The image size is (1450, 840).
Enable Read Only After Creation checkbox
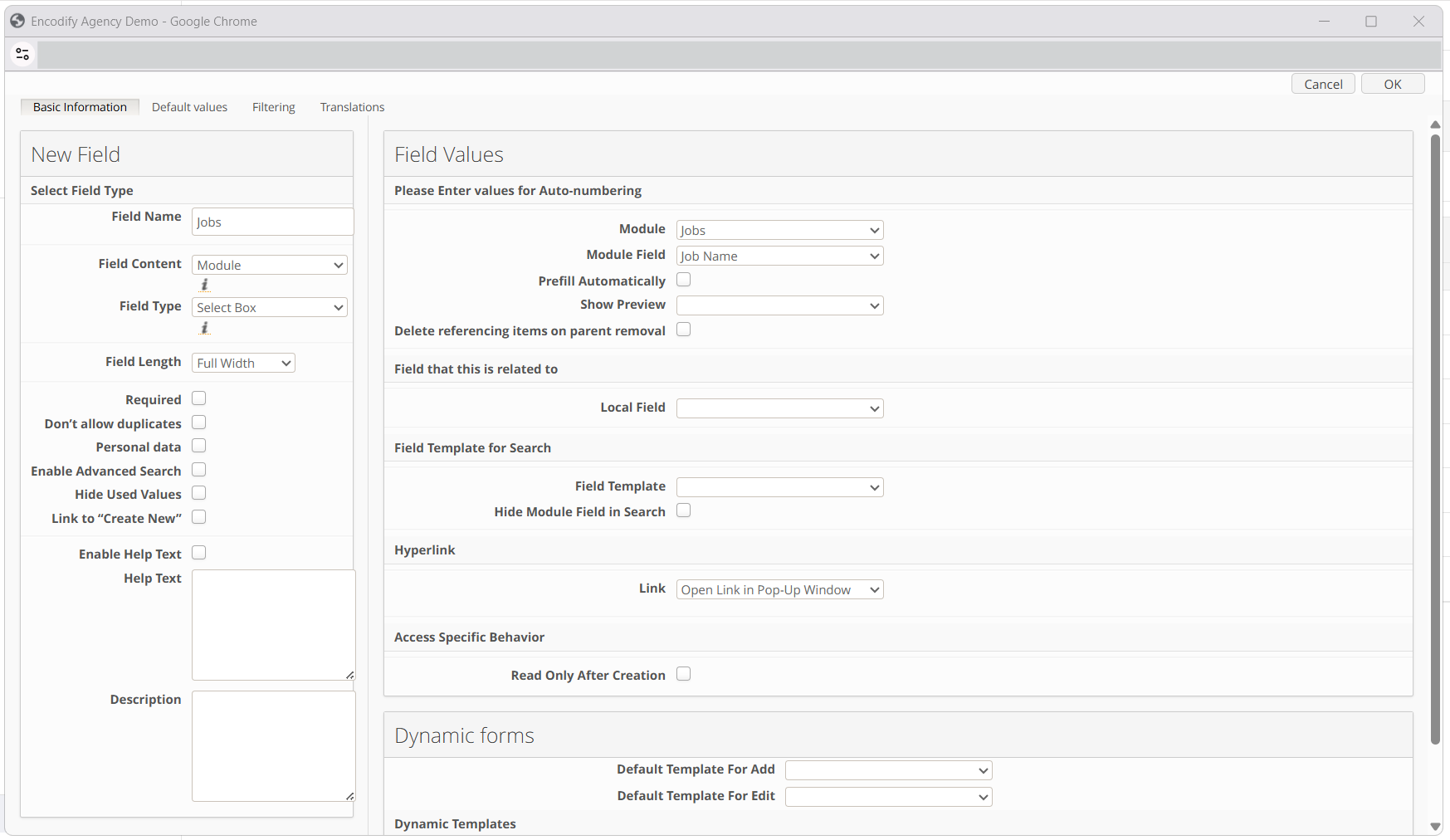pyautogui.click(x=684, y=674)
